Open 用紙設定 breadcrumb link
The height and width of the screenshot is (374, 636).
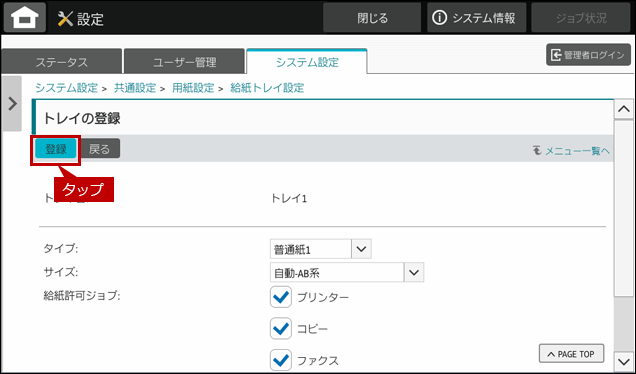pos(193,88)
